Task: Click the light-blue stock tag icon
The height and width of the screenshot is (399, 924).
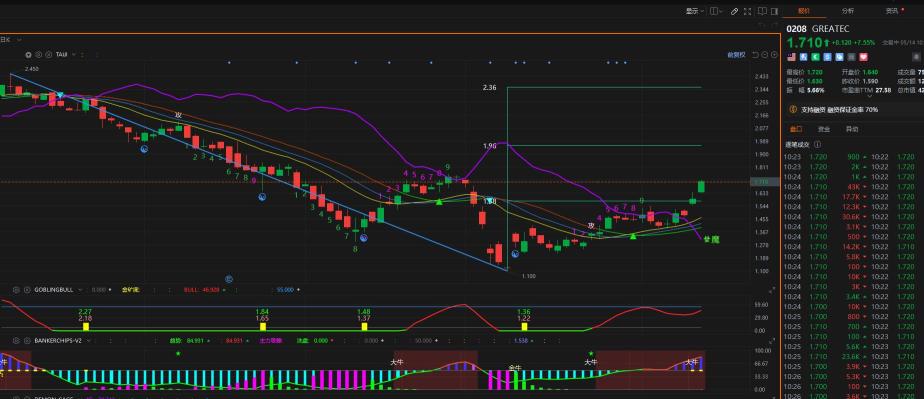Action: click(x=840, y=57)
